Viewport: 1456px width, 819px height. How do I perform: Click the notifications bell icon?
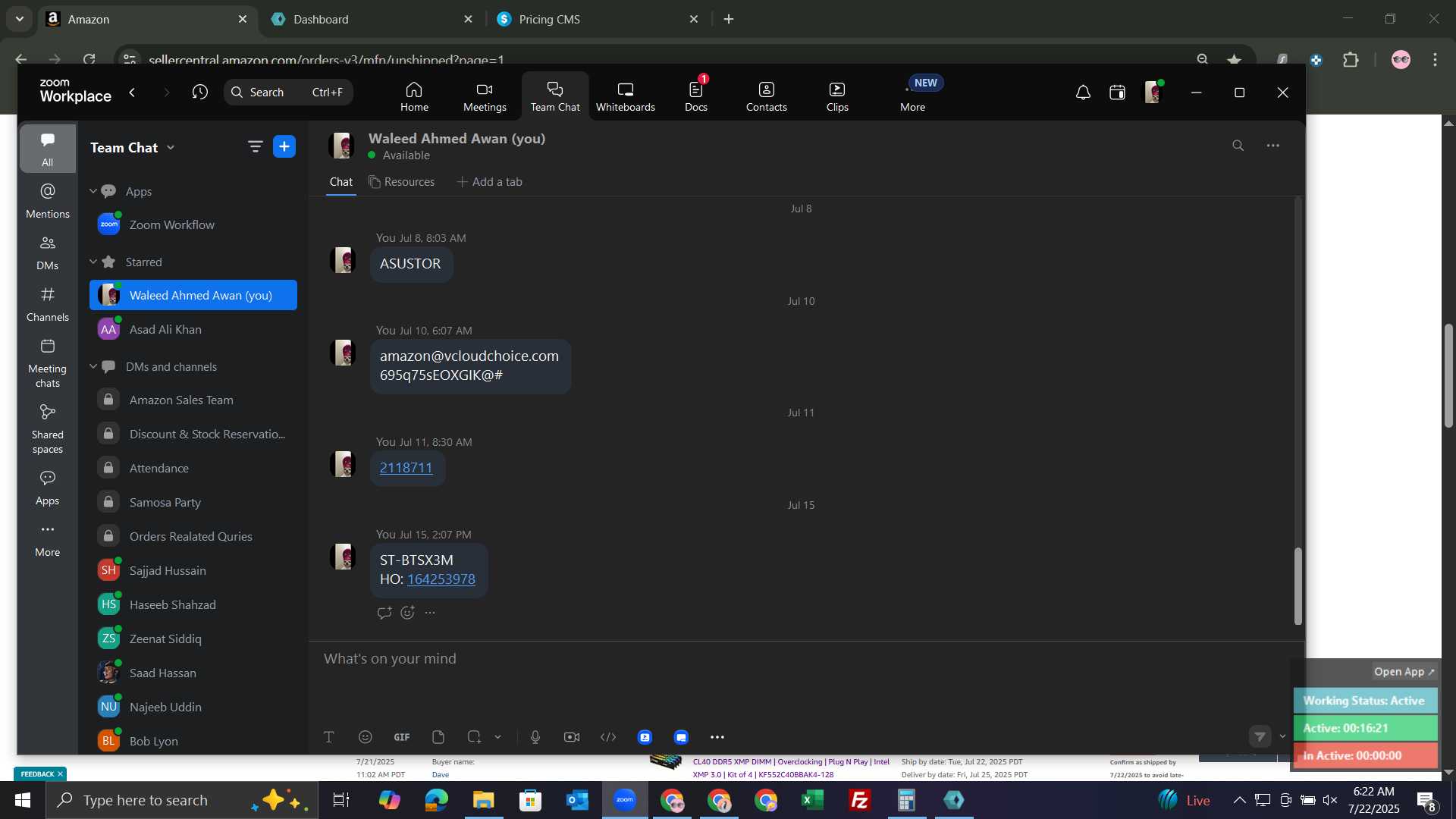tap(1083, 93)
